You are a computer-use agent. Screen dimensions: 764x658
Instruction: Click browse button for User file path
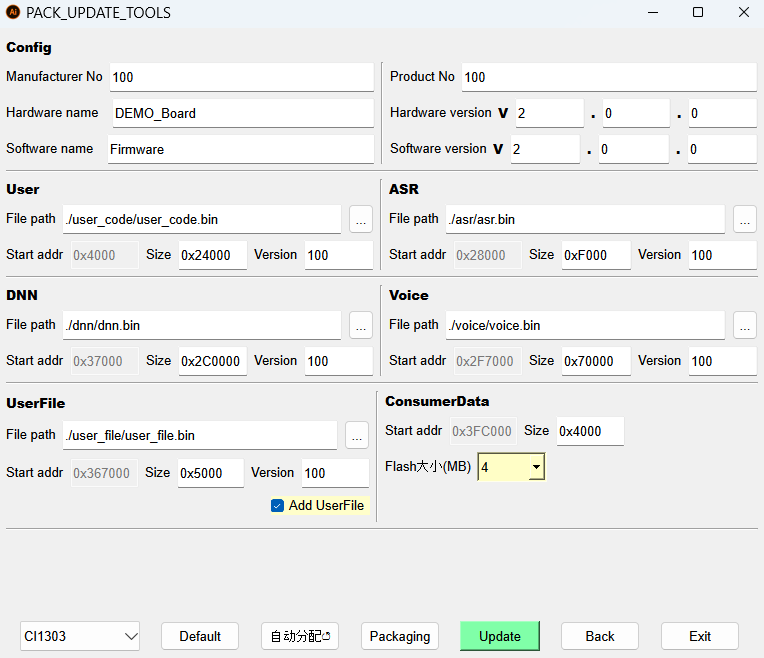coord(361,219)
